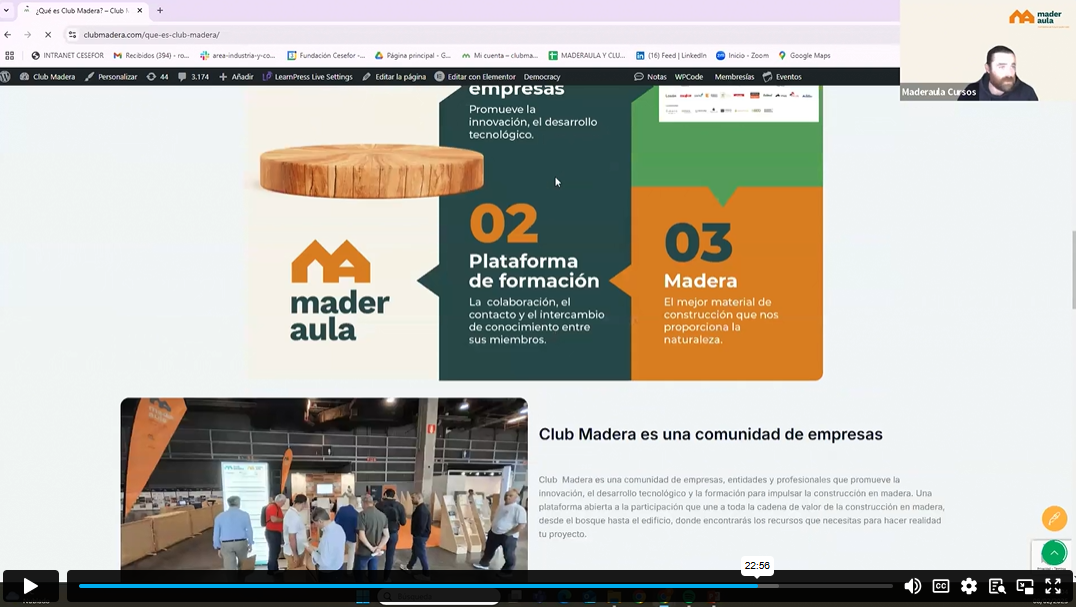Click heading 'Club Madera es una comunidad de empresas'
The image size is (1076, 607).
710,434
